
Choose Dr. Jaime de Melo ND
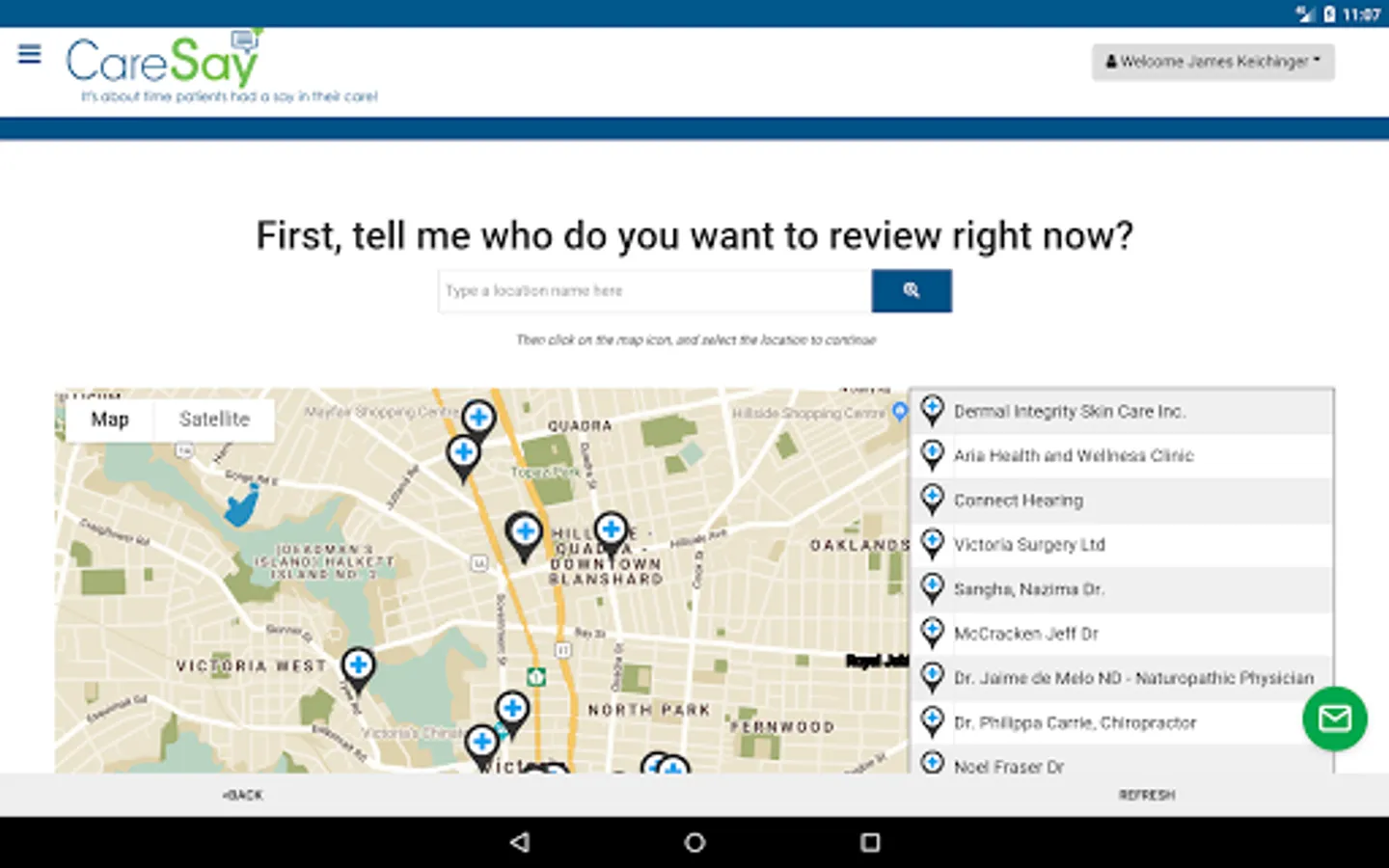tap(1123, 678)
